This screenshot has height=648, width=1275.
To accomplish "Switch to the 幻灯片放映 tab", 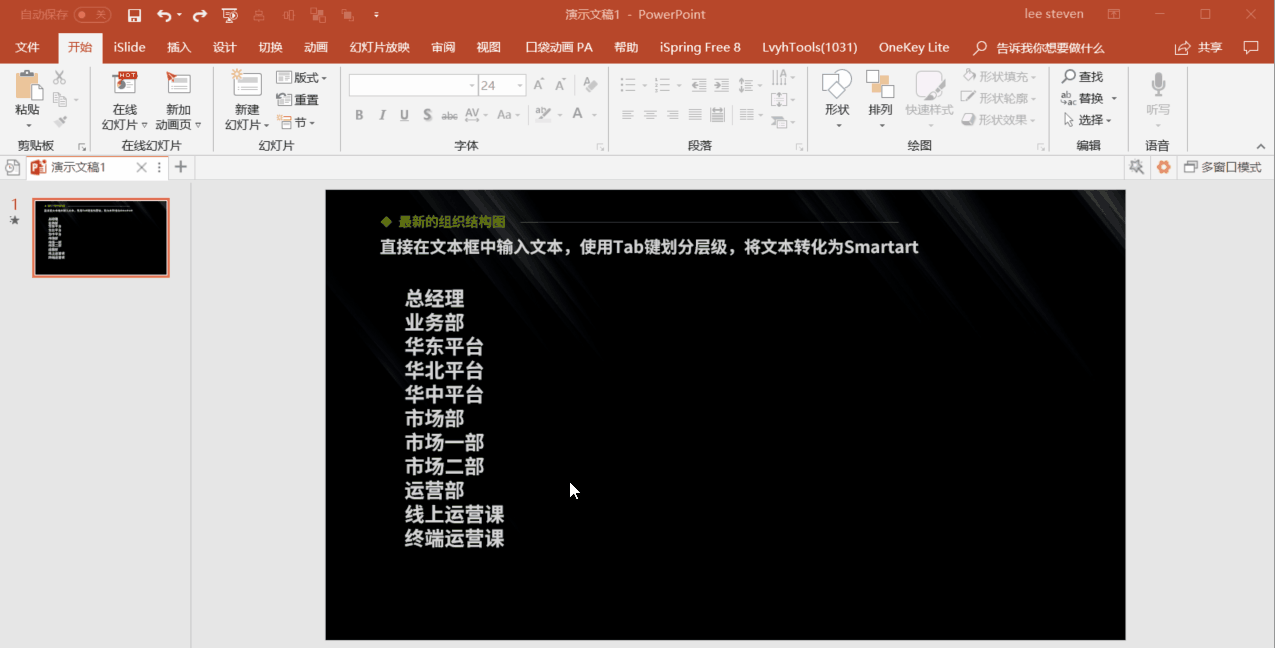I will point(379,47).
